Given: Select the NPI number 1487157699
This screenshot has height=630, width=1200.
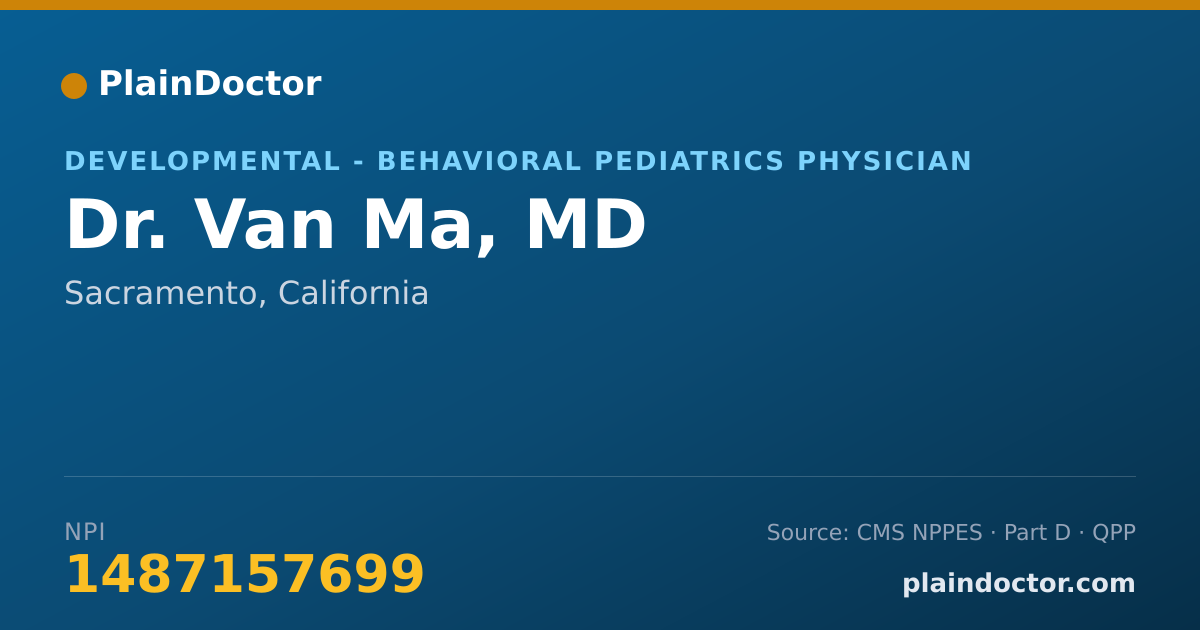Looking at the screenshot, I should click(x=245, y=576).
